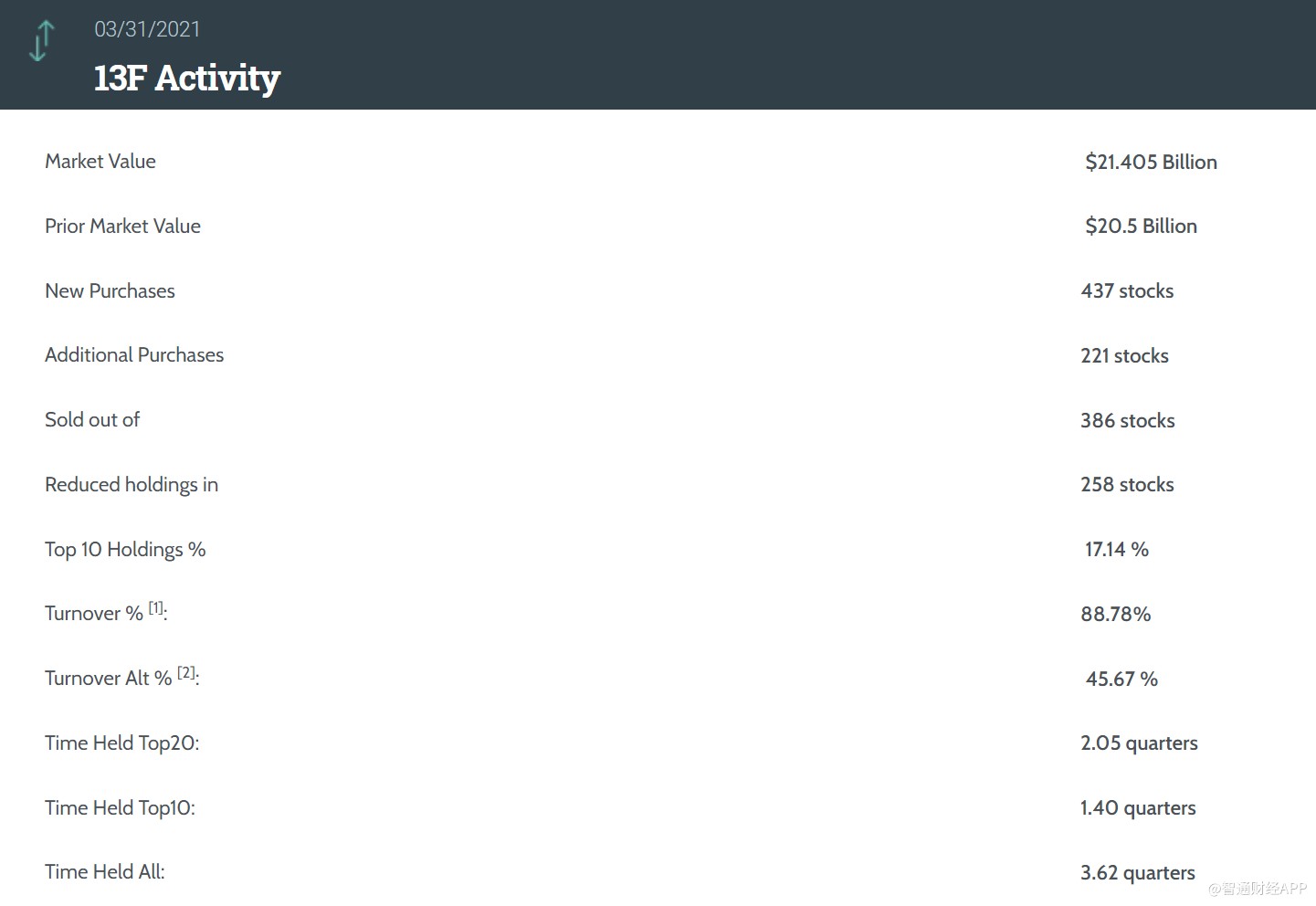Click the up-down arrows activity icon
Image resolution: width=1316 pixels, height=906 pixels.
coord(42,41)
